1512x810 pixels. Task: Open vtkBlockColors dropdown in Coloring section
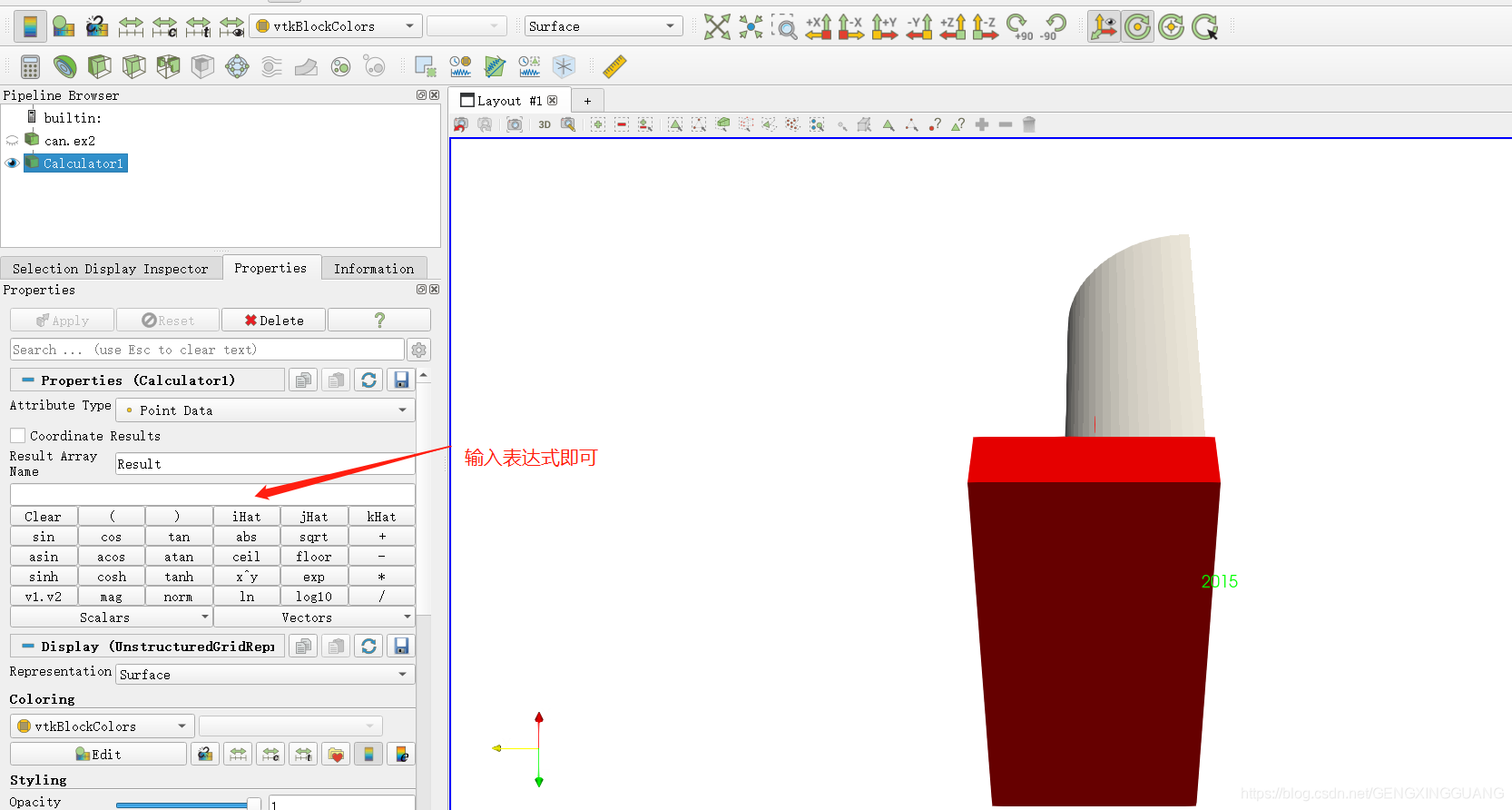tap(103, 726)
